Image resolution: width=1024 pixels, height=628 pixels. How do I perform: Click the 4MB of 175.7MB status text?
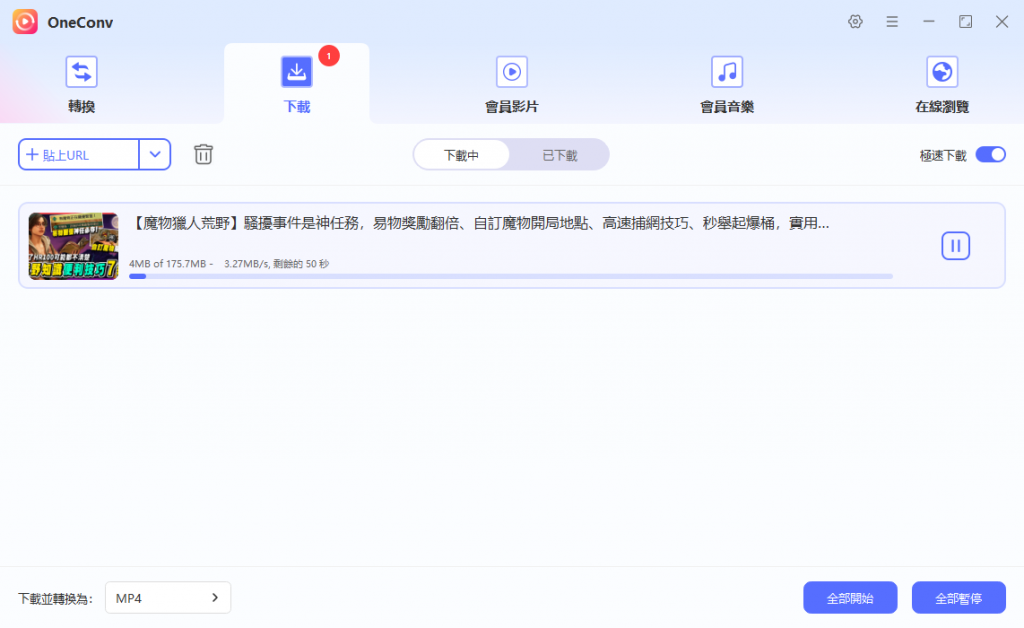(x=229, y=264)
